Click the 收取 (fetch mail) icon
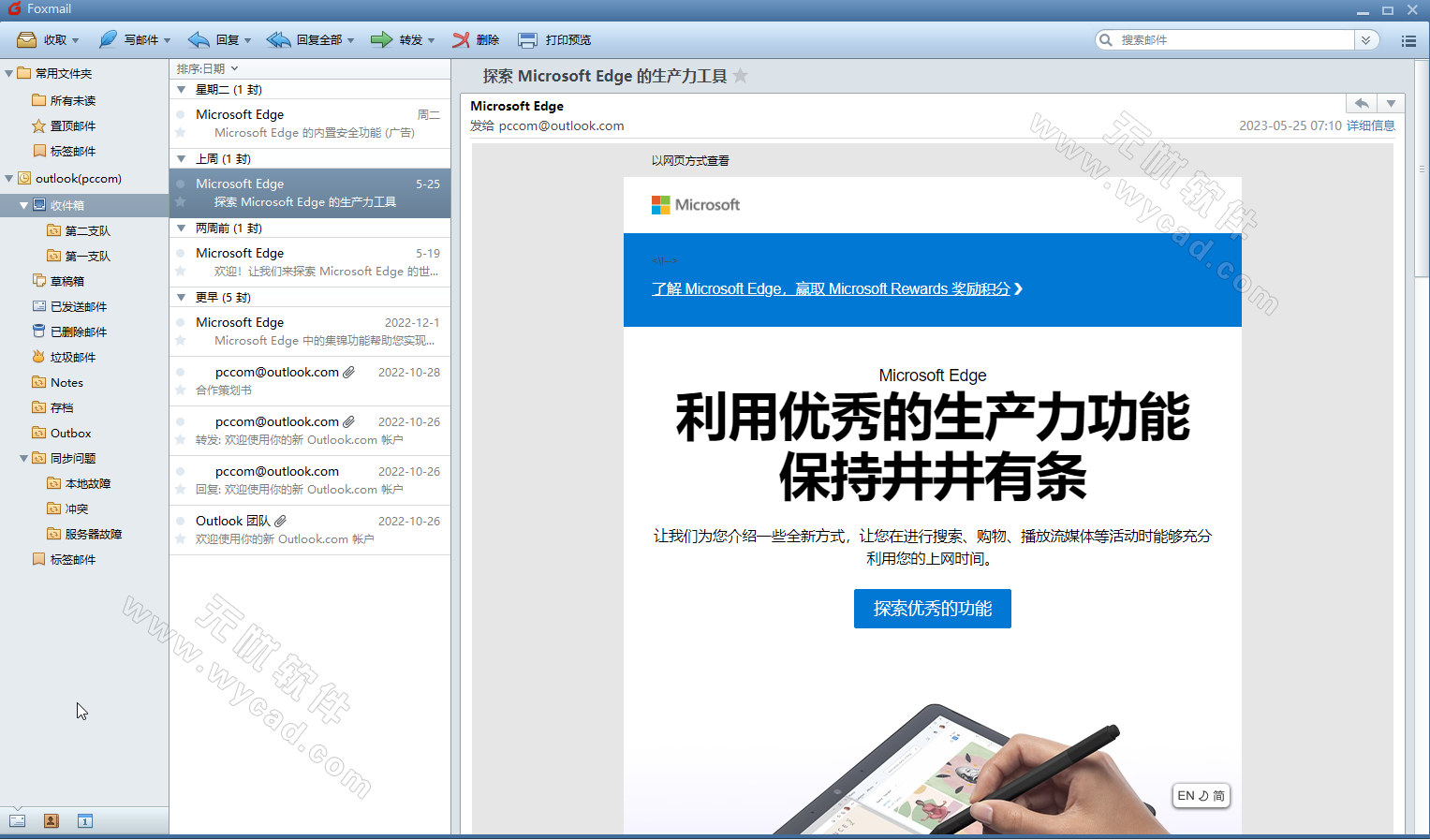This screenshot has height=840, width=1430. point(25,39)
